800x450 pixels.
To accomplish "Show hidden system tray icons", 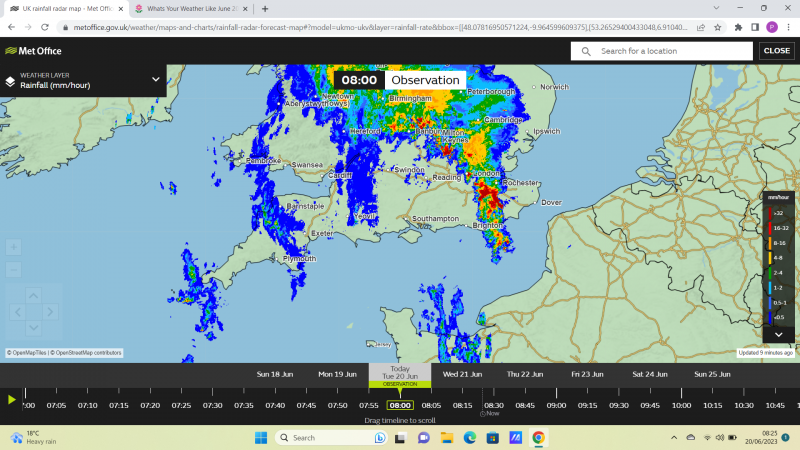I will tap(674, 438).
